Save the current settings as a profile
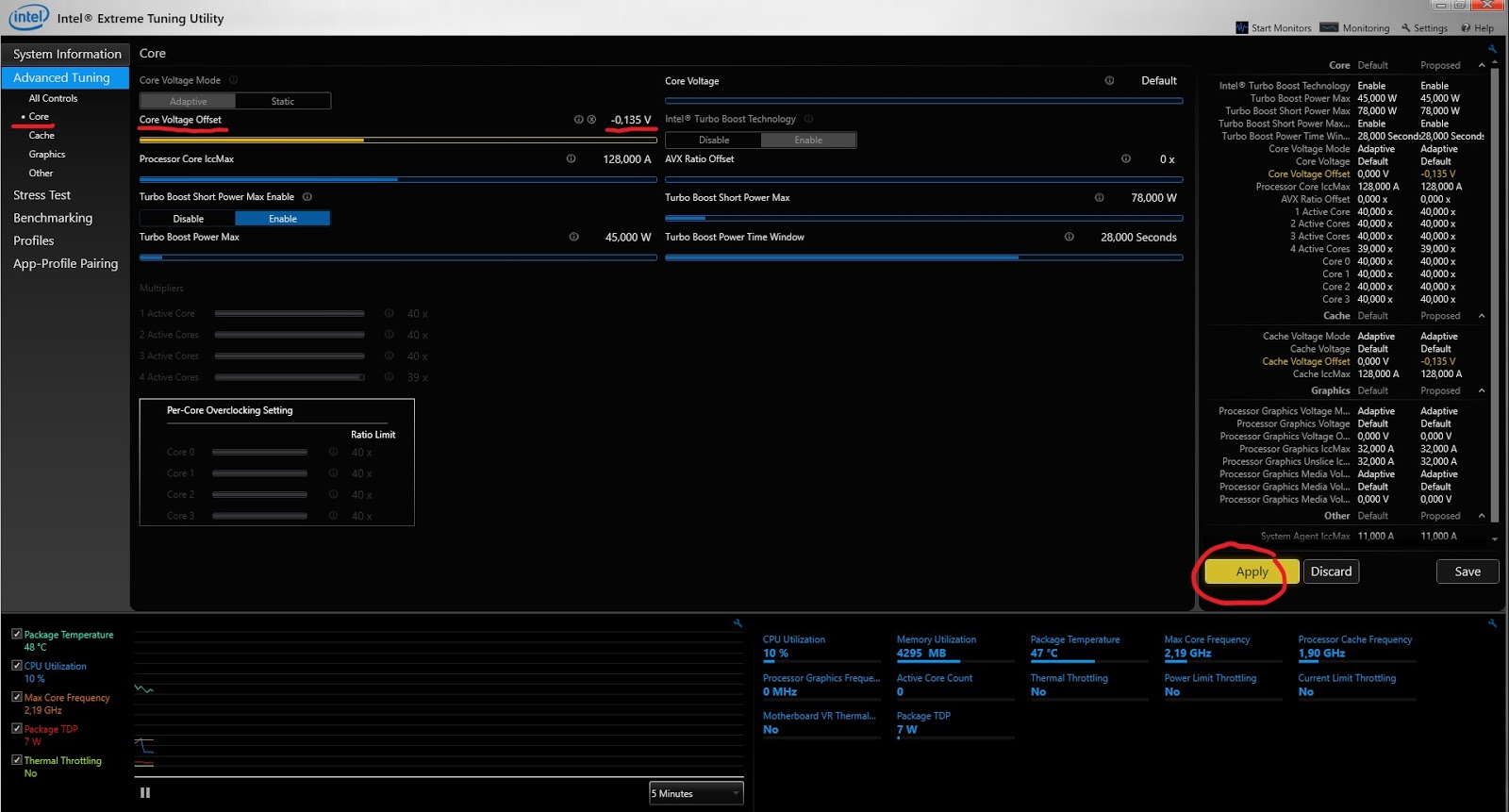 tap(1468, 572)
